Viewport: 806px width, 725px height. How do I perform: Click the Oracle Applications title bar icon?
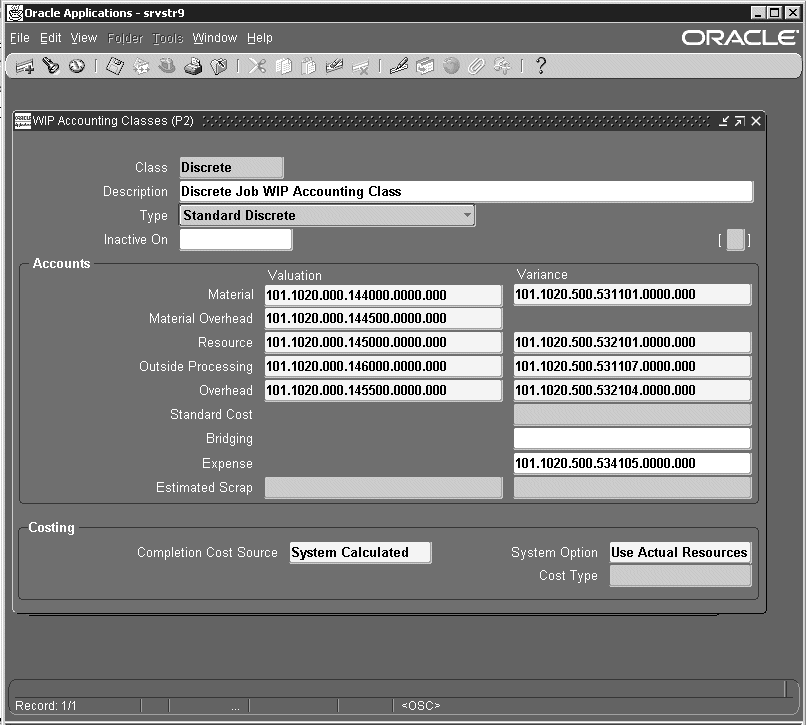click(x=15, y=13)
